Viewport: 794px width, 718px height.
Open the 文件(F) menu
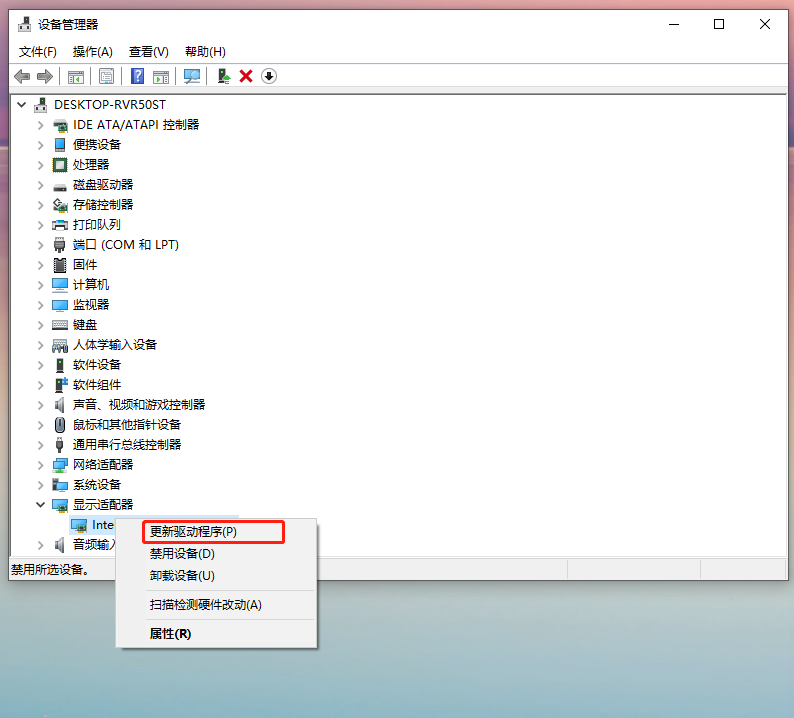coord(37,52)
